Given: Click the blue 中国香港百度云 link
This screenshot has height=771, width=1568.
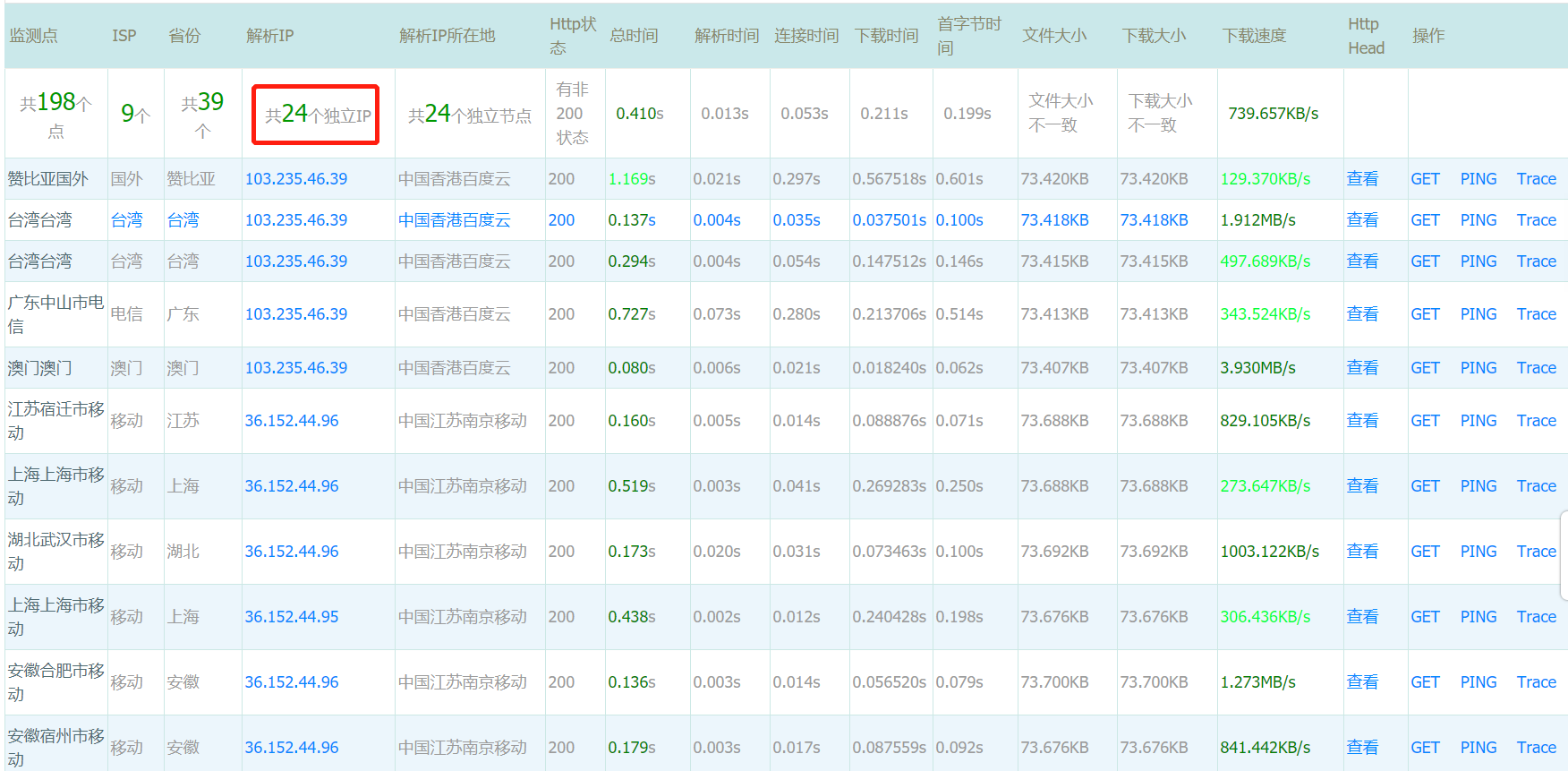Looking at the screenshot, I should click(x=455, y=220).
